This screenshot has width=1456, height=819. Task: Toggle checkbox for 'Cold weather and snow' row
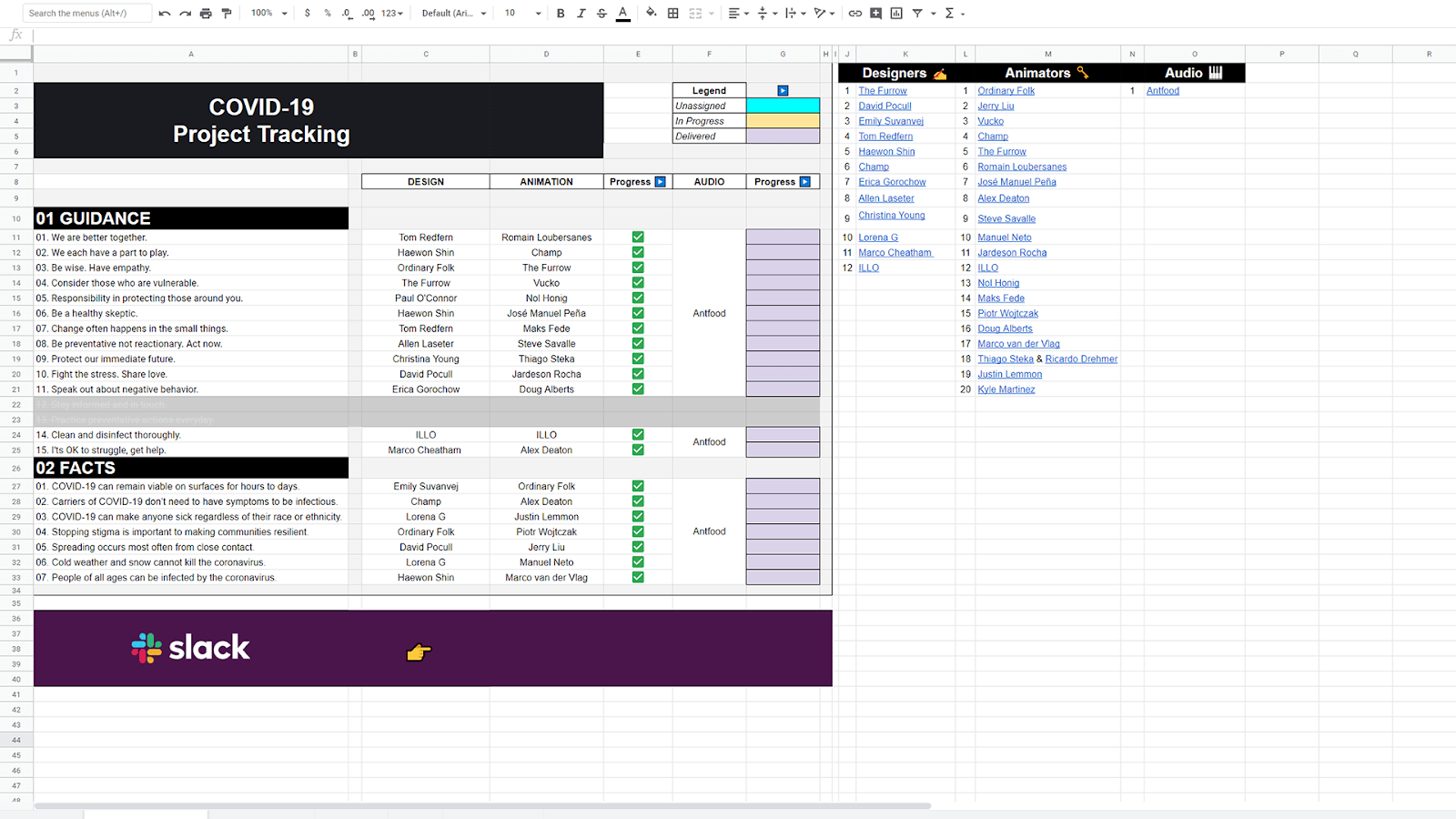tap(638, 562)
